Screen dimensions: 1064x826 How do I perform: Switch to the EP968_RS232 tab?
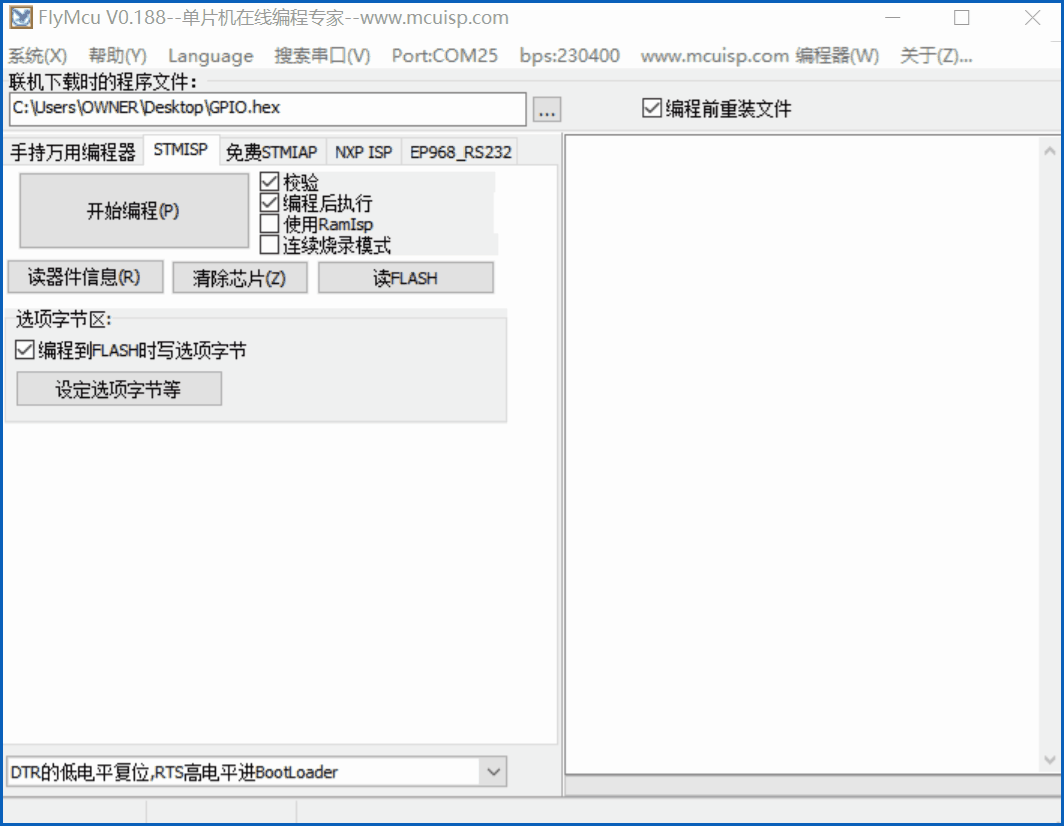click(x=460, y=151)
